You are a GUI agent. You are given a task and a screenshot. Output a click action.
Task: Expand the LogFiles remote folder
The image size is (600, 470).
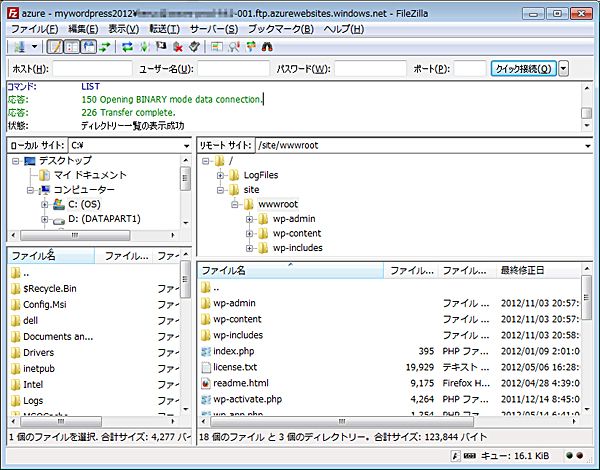click(220, 175)
